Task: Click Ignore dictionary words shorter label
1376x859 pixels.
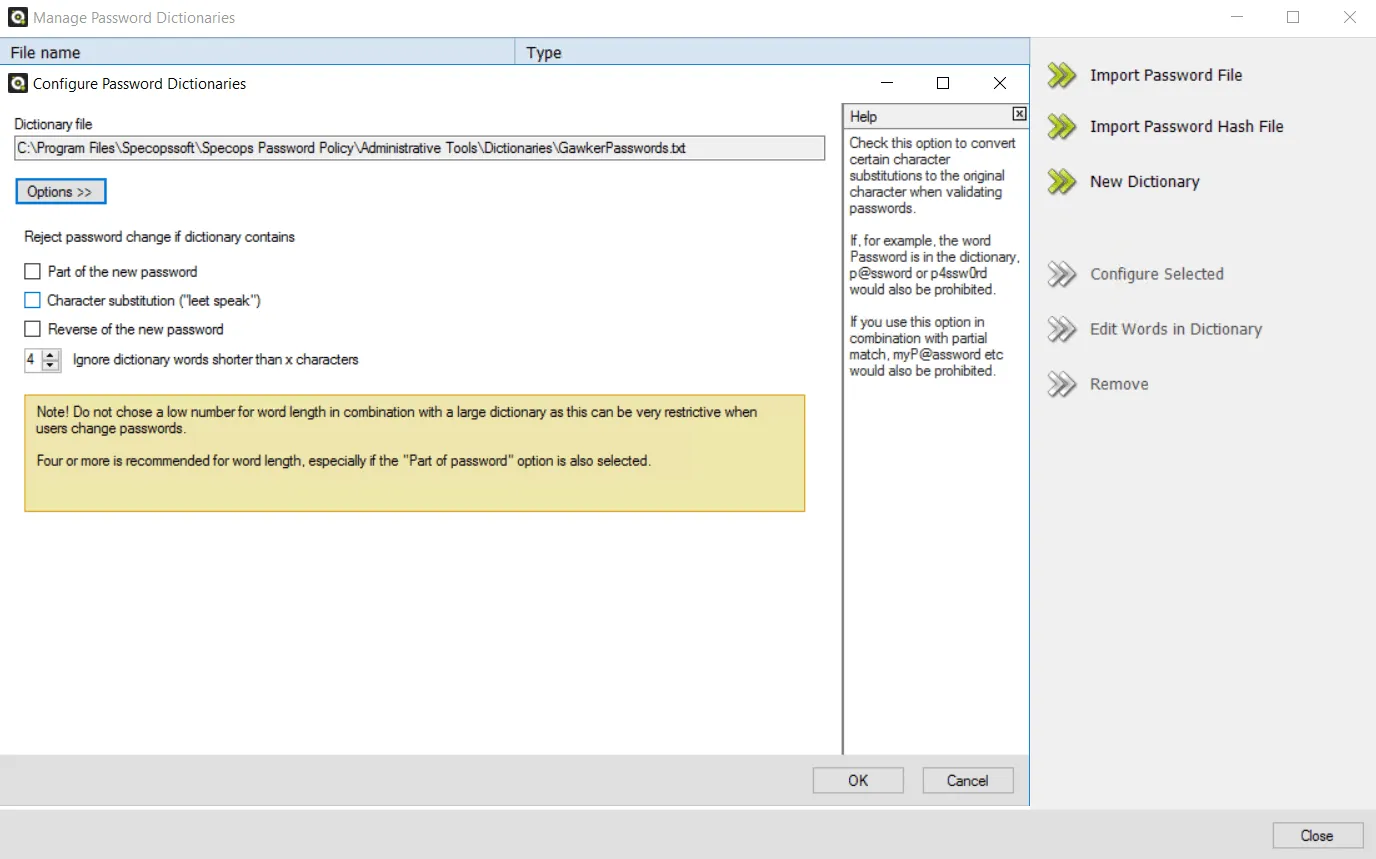Action: tap(216, 359)
